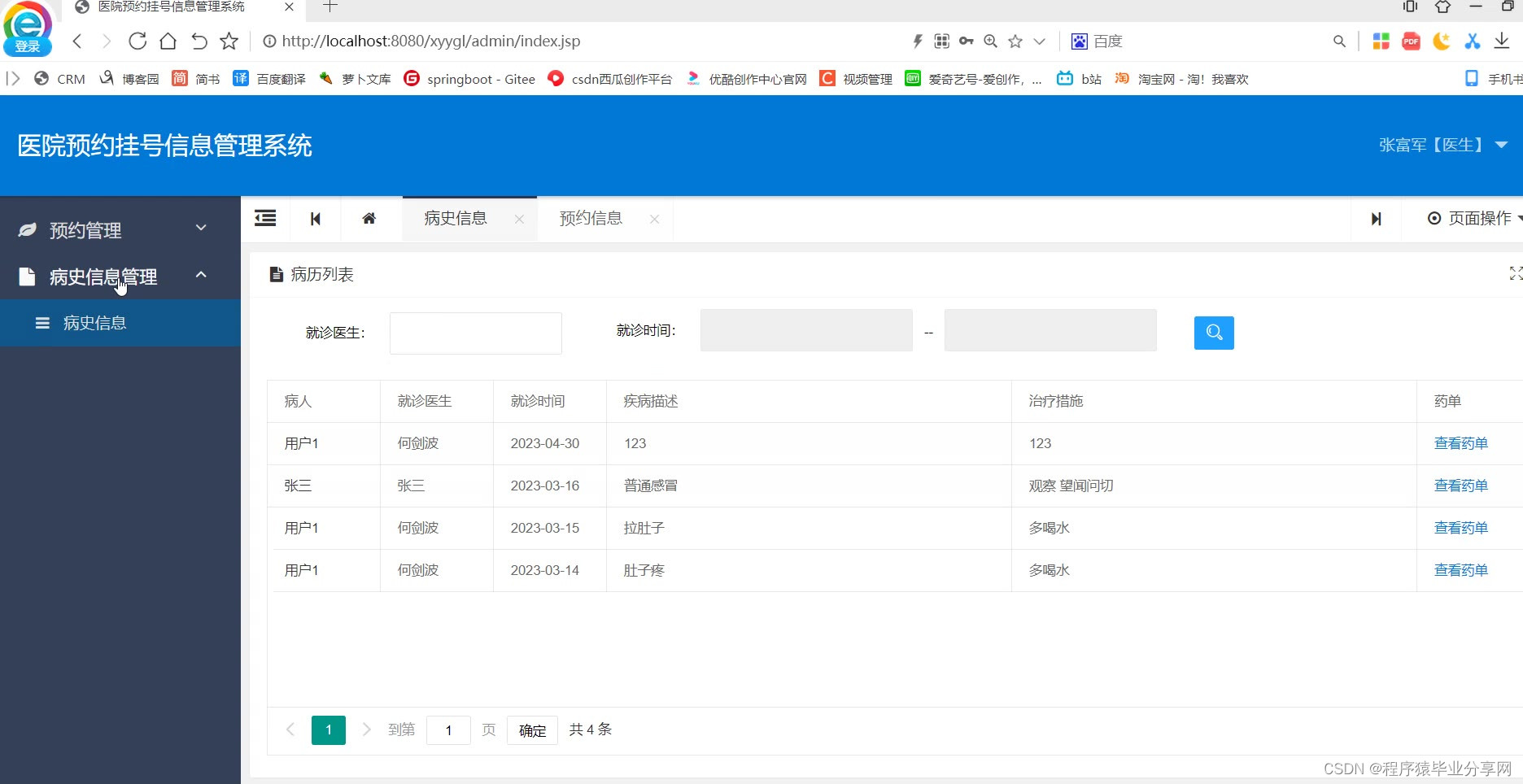Click the zoom magnifier icon in address bar
Screen dimensions: 1523x784
coord(991,41)
